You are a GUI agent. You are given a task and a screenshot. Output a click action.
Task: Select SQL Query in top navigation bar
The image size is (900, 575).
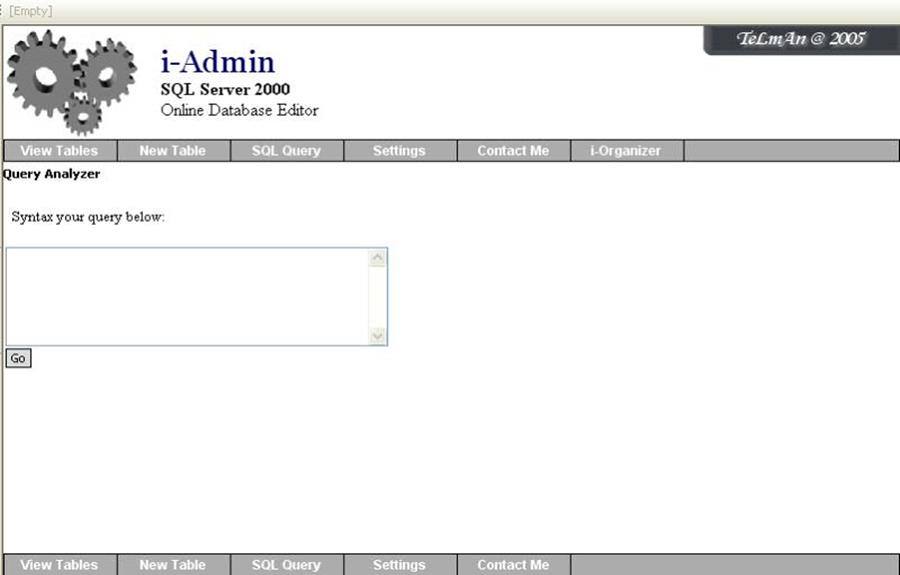[x=286, y=151]
